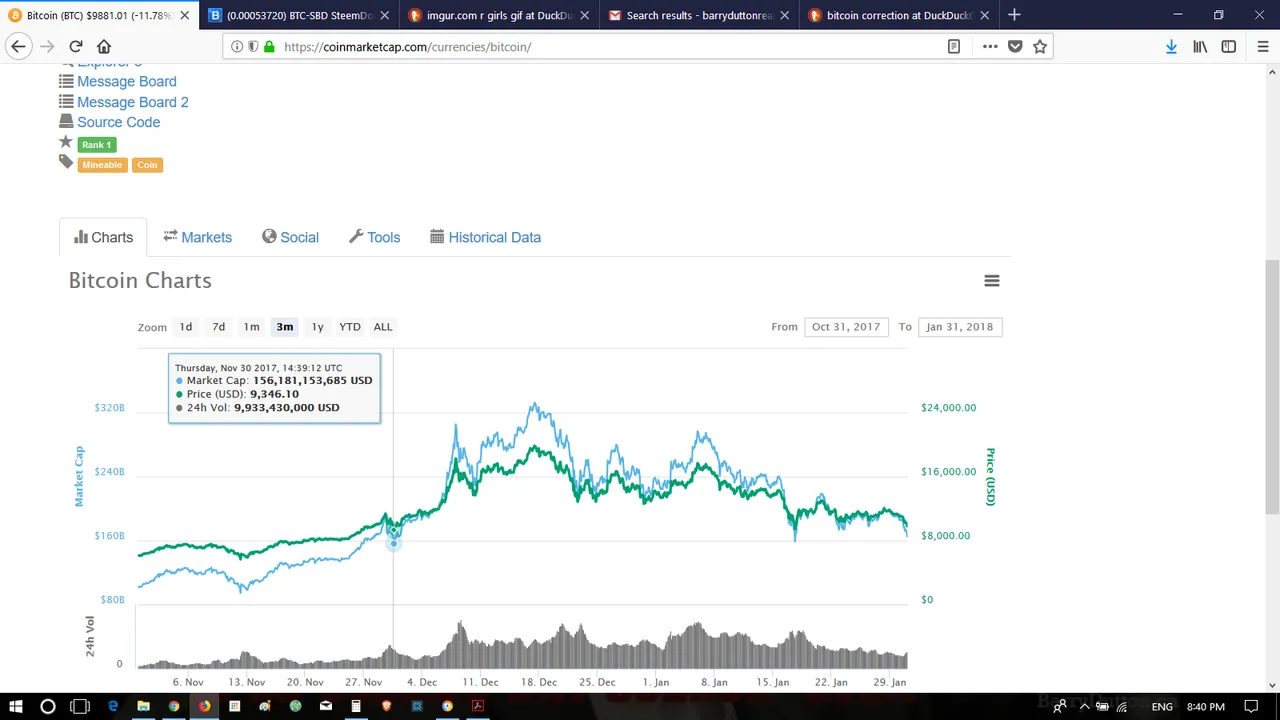Image resolution: width=1280 pixels, height=720 pixels.
Task: Open the Source Code link
Action: [x=118, y=122]
